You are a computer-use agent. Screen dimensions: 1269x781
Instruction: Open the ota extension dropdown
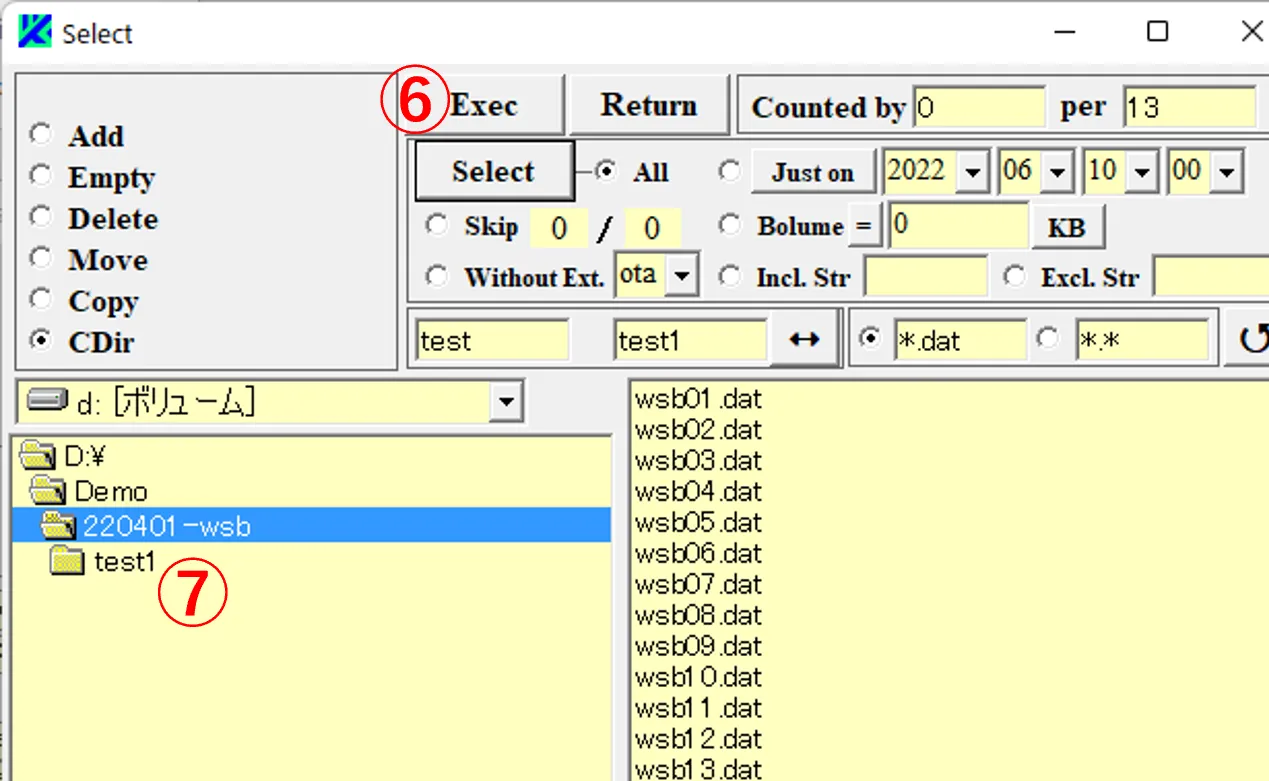tap(682, 275)
